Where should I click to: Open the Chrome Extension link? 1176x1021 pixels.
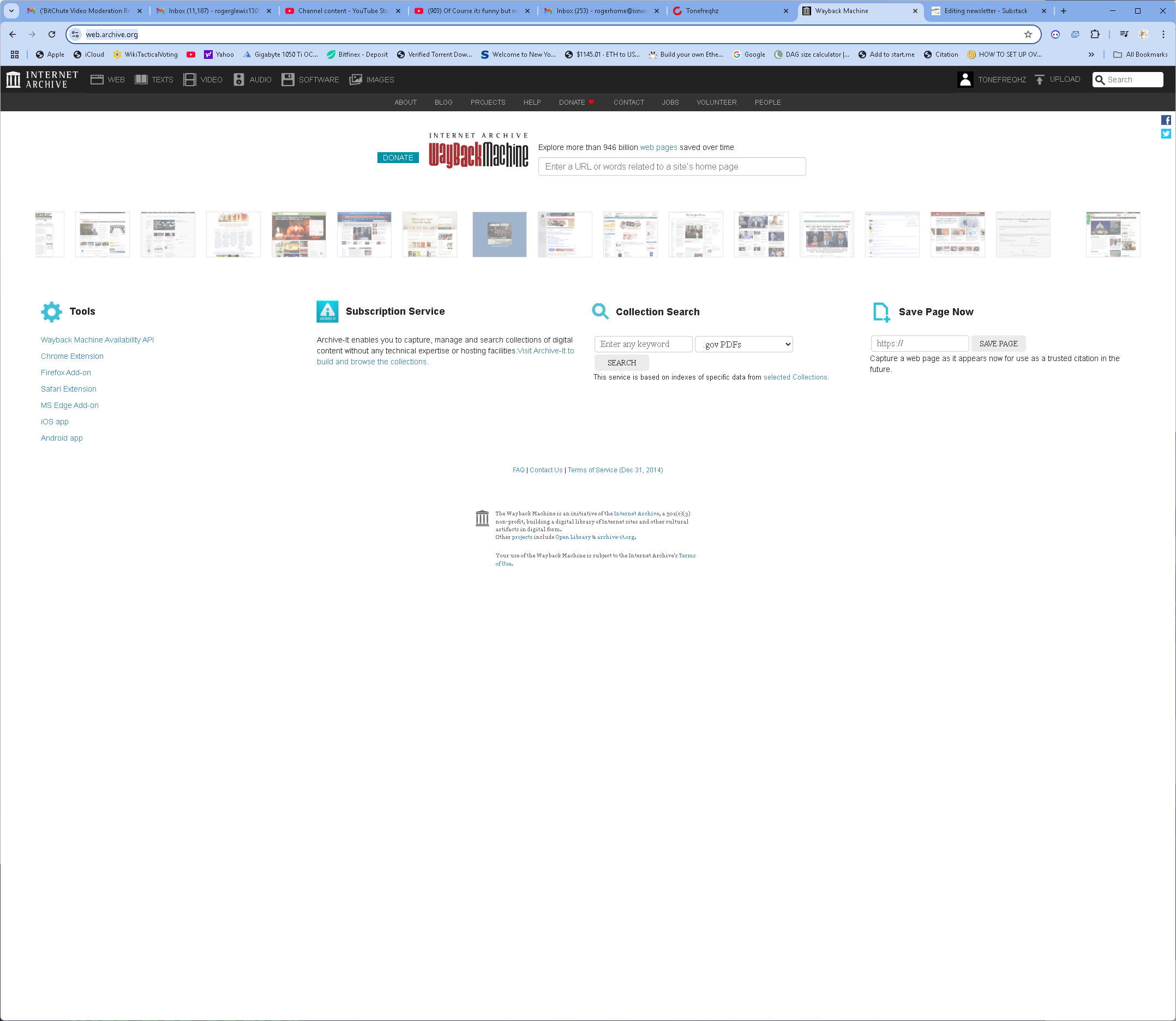pos(73,357)
